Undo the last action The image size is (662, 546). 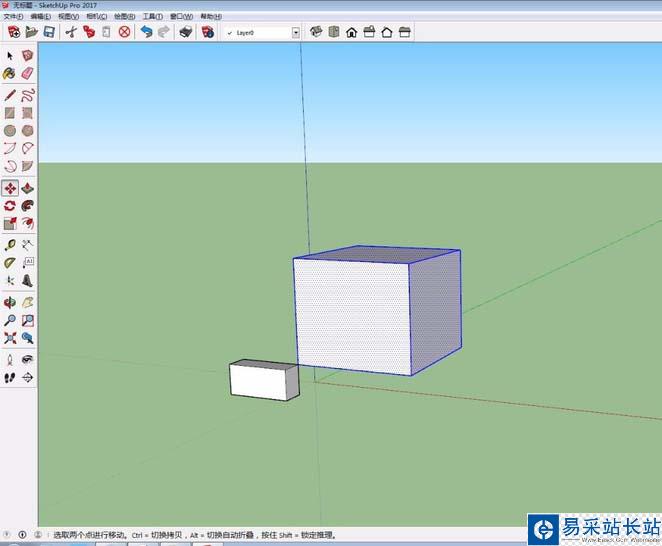(146, 32)
